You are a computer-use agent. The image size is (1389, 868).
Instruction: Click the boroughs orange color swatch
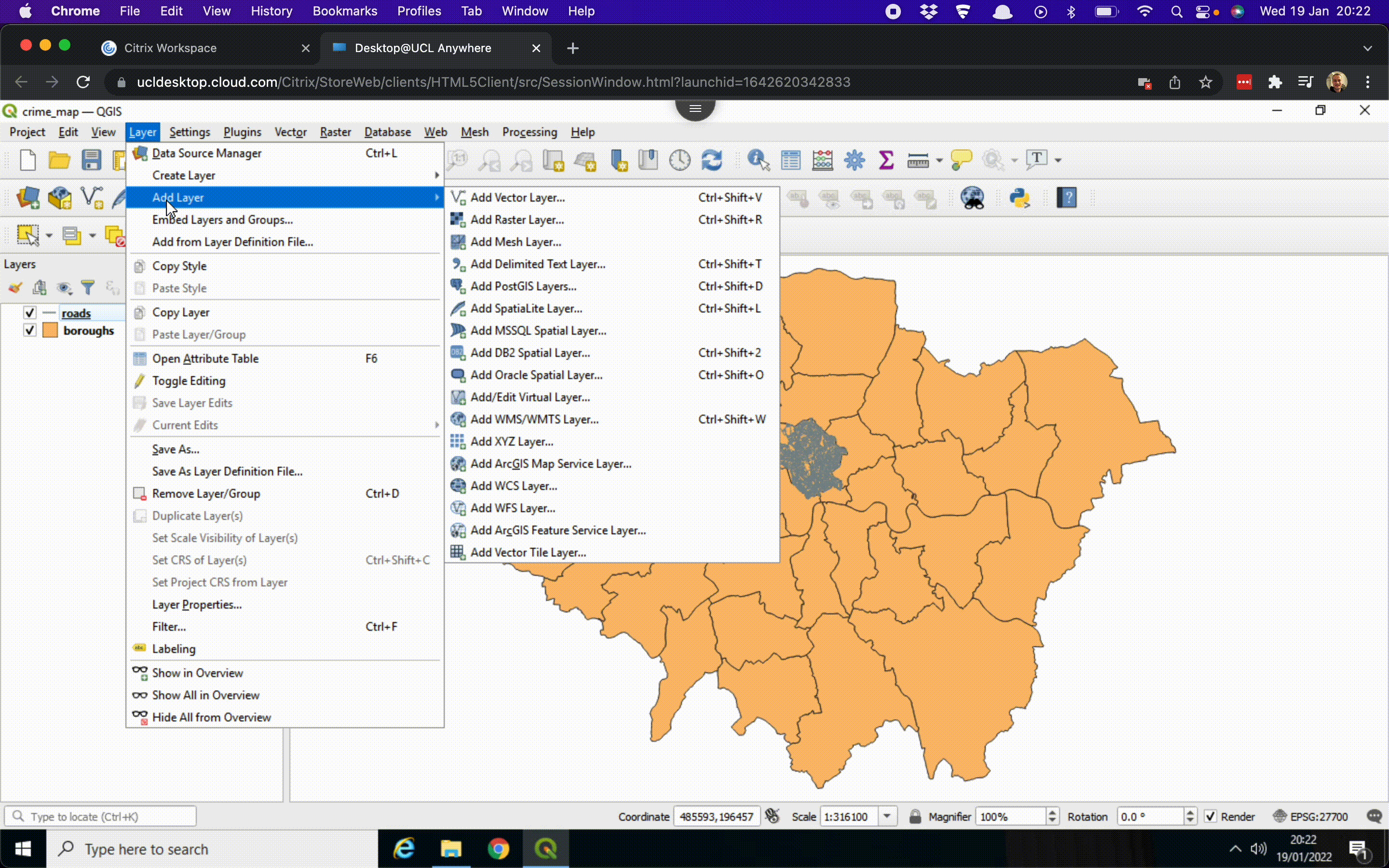(x=51, y=330)
